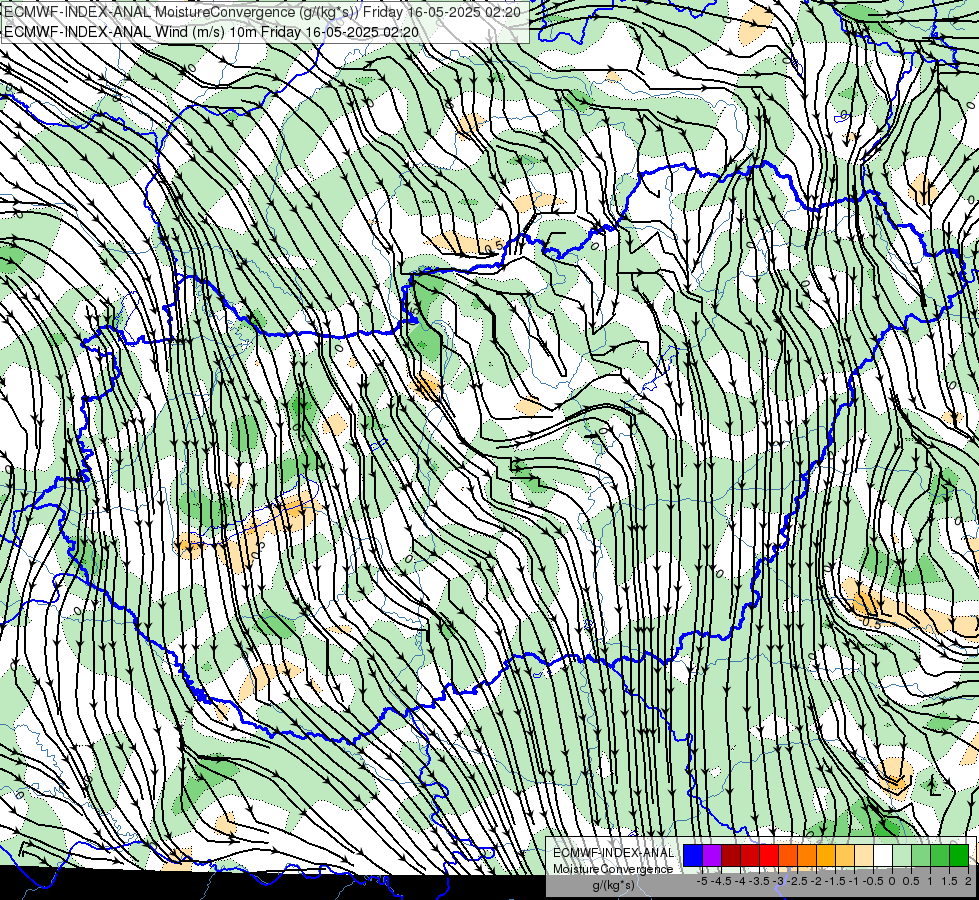Click the -2 tick label on the legend

[x=816, y=881]
